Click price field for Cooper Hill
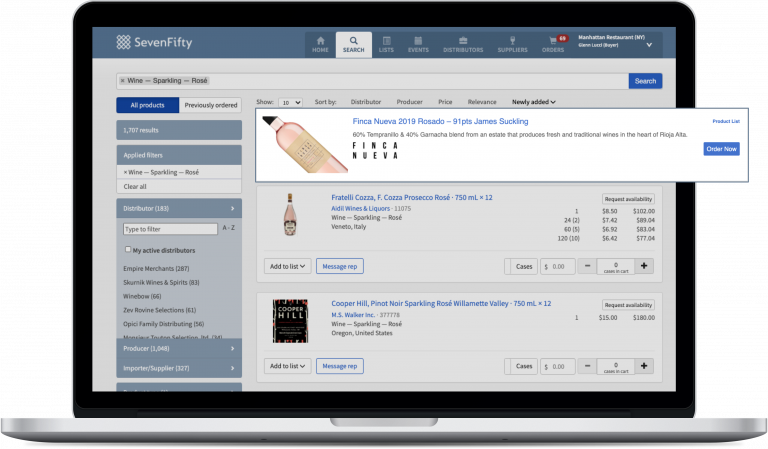 tap(557, 366)
